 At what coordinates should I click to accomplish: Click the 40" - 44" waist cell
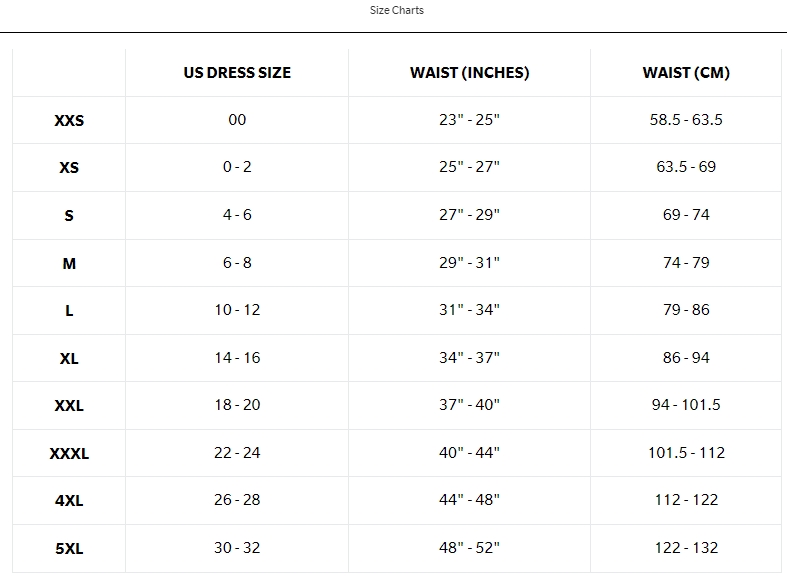coord(469,453)
